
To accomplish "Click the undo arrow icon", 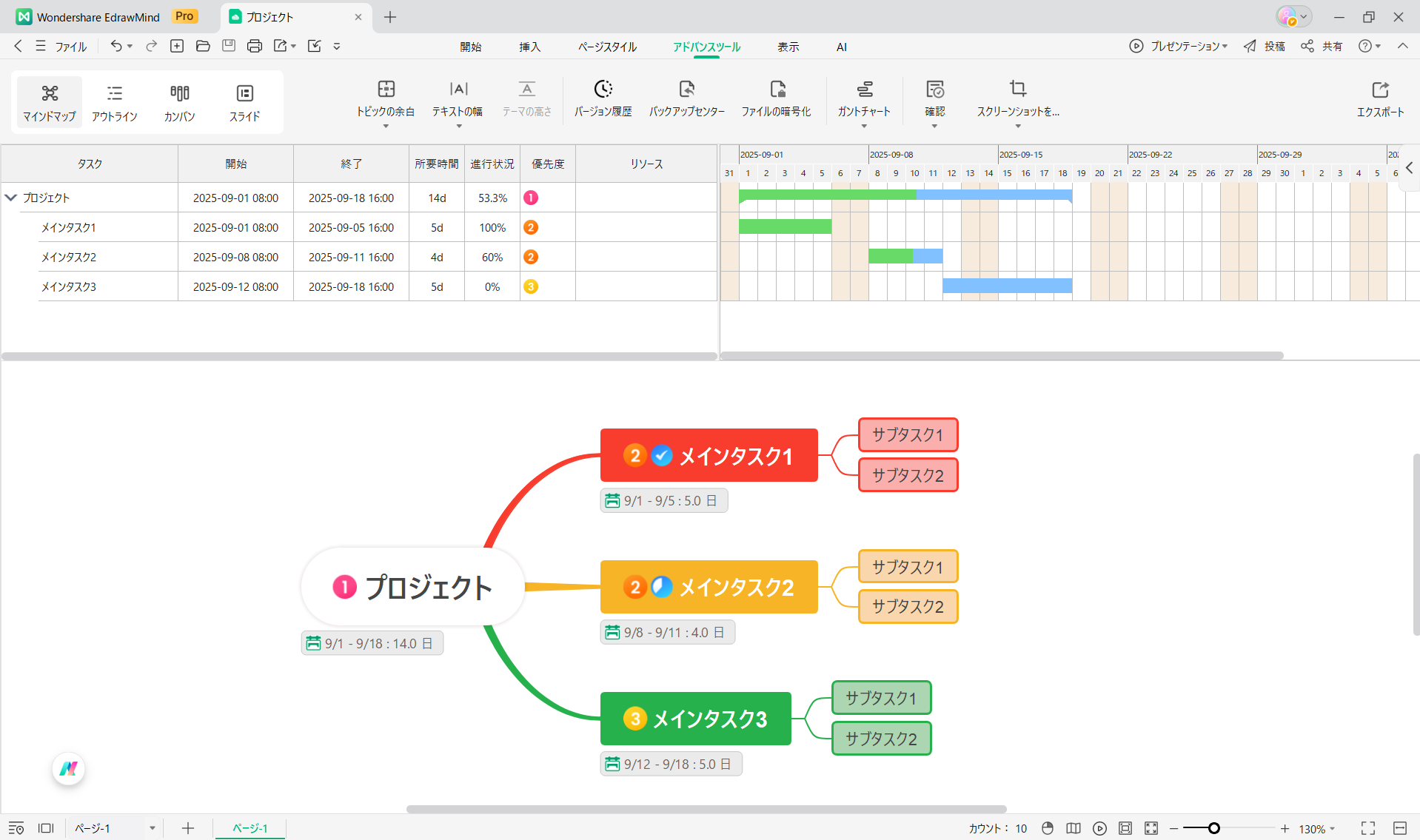I will coord(116,46).
